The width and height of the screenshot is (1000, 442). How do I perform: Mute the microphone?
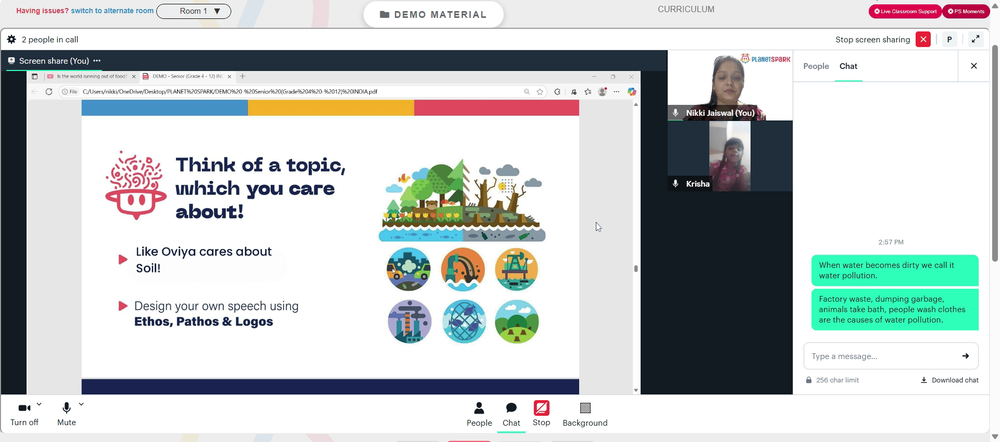[x=66, y=413]
